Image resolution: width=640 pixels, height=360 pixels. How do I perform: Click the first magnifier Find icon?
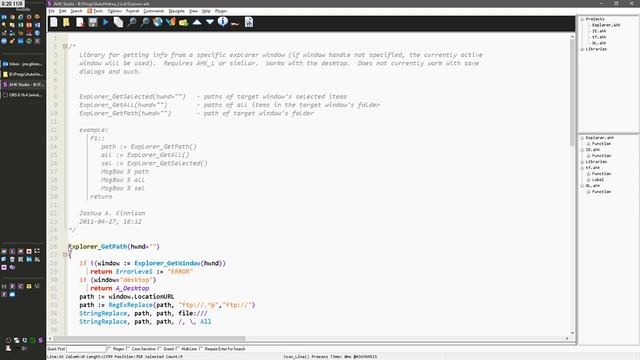[x=132, y=22]
